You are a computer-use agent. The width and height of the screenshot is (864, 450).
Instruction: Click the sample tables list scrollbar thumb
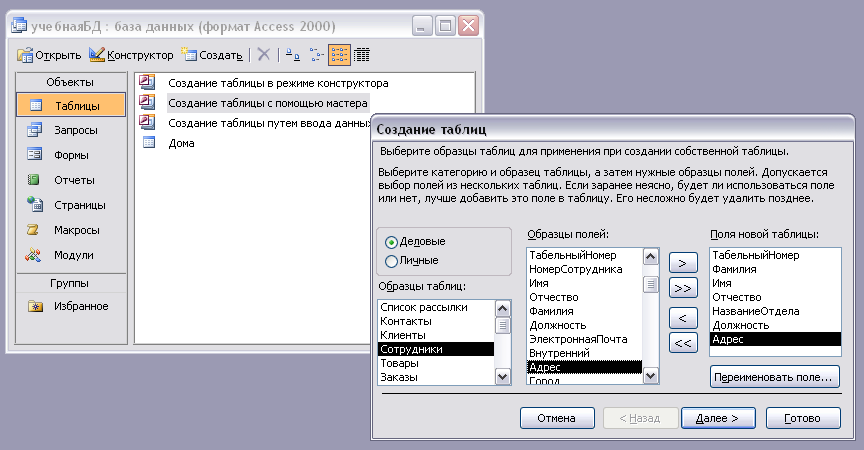(x=503, y=325)
